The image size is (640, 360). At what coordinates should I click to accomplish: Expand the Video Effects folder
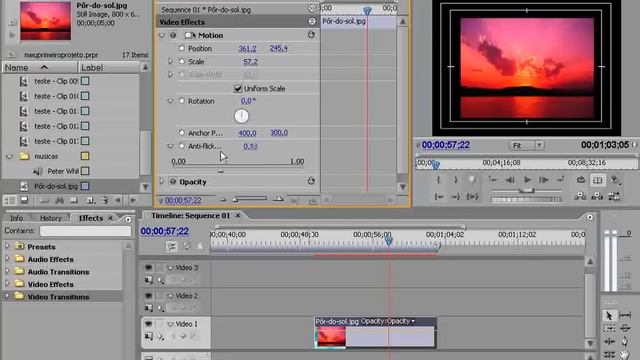(x=7, y=284)
